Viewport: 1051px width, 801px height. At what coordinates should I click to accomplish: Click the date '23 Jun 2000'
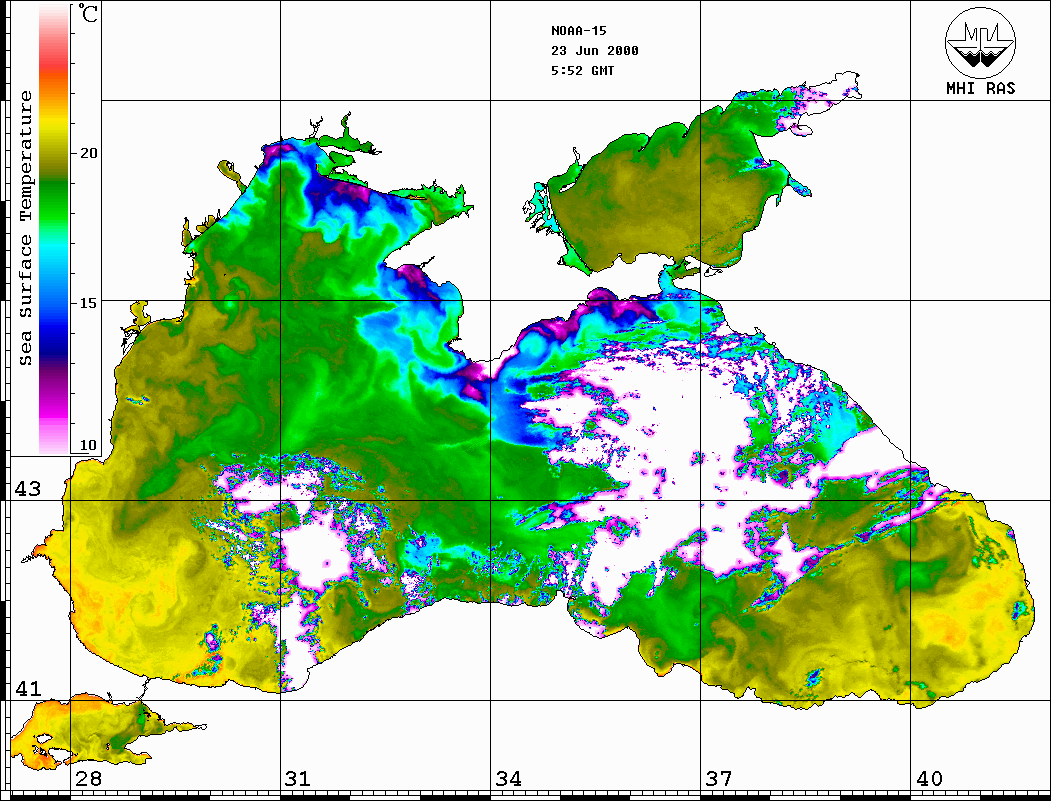point(595,51)
